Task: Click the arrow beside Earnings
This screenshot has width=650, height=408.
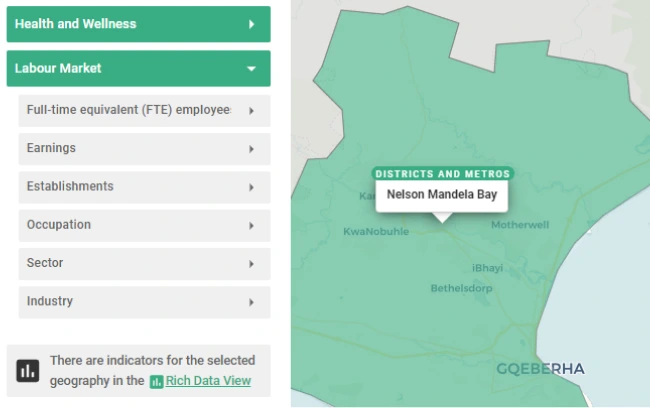Action: [x=251, y=149]
